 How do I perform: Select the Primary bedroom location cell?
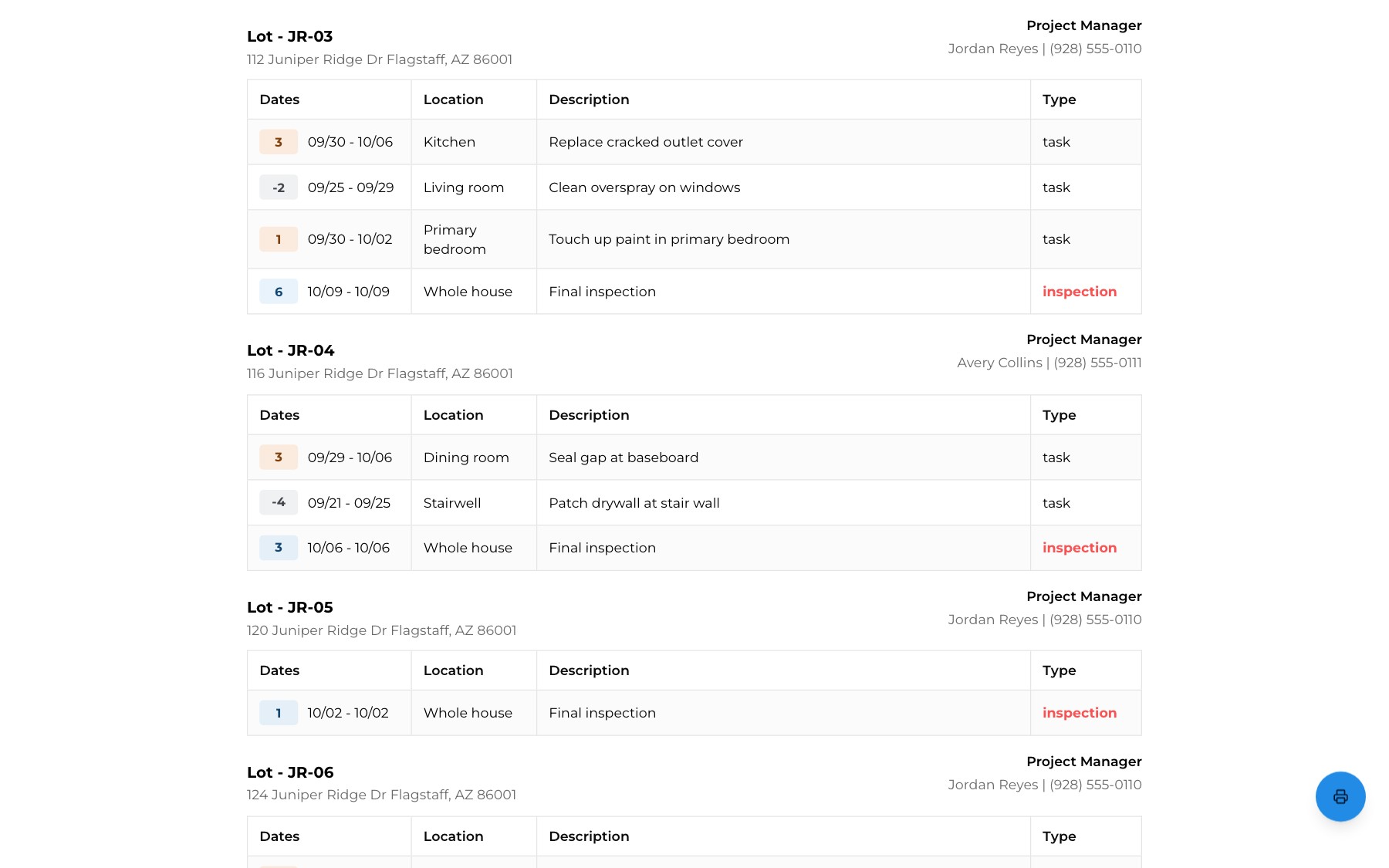point(474,239)
